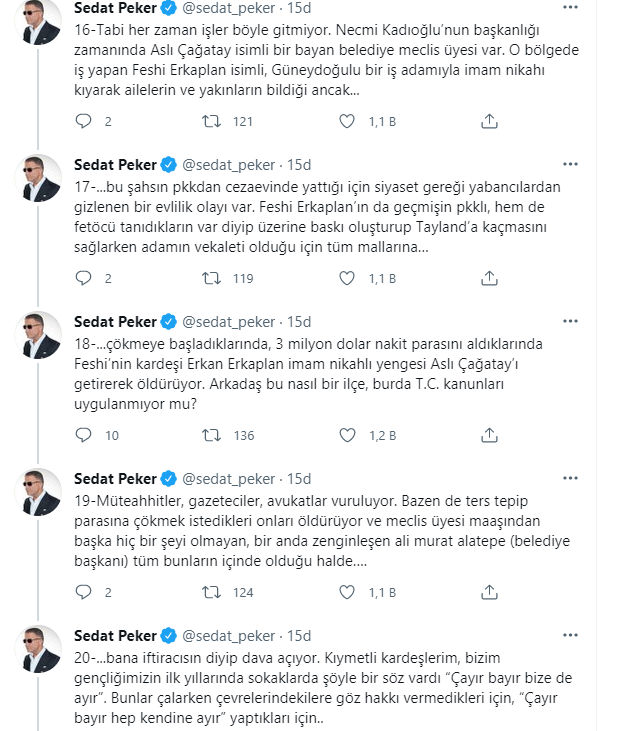Like tweet 18 about Erkan Erkaplan
Viewport: 621px width, 731px height.
pyautogui.click(x=347, y=435)
